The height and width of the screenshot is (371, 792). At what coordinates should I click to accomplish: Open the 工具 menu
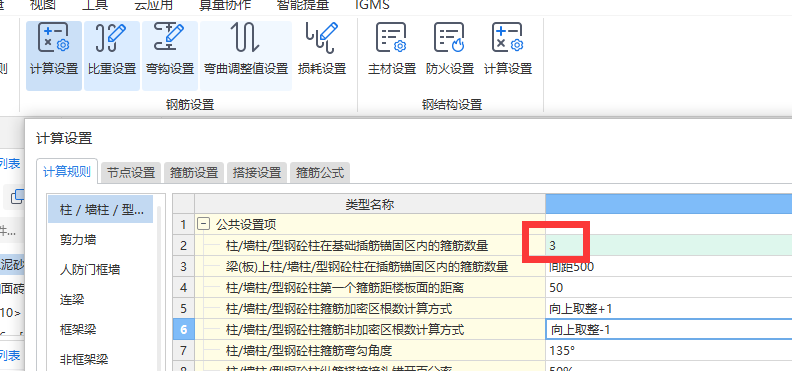[95, 5]
